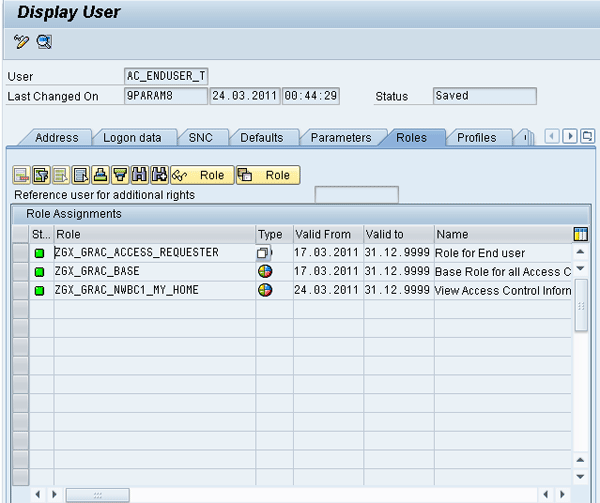Image resolution: width=600 pixels, height=503 pixels.
Task: Open table column configuration icon
Action: click(580, 234)
